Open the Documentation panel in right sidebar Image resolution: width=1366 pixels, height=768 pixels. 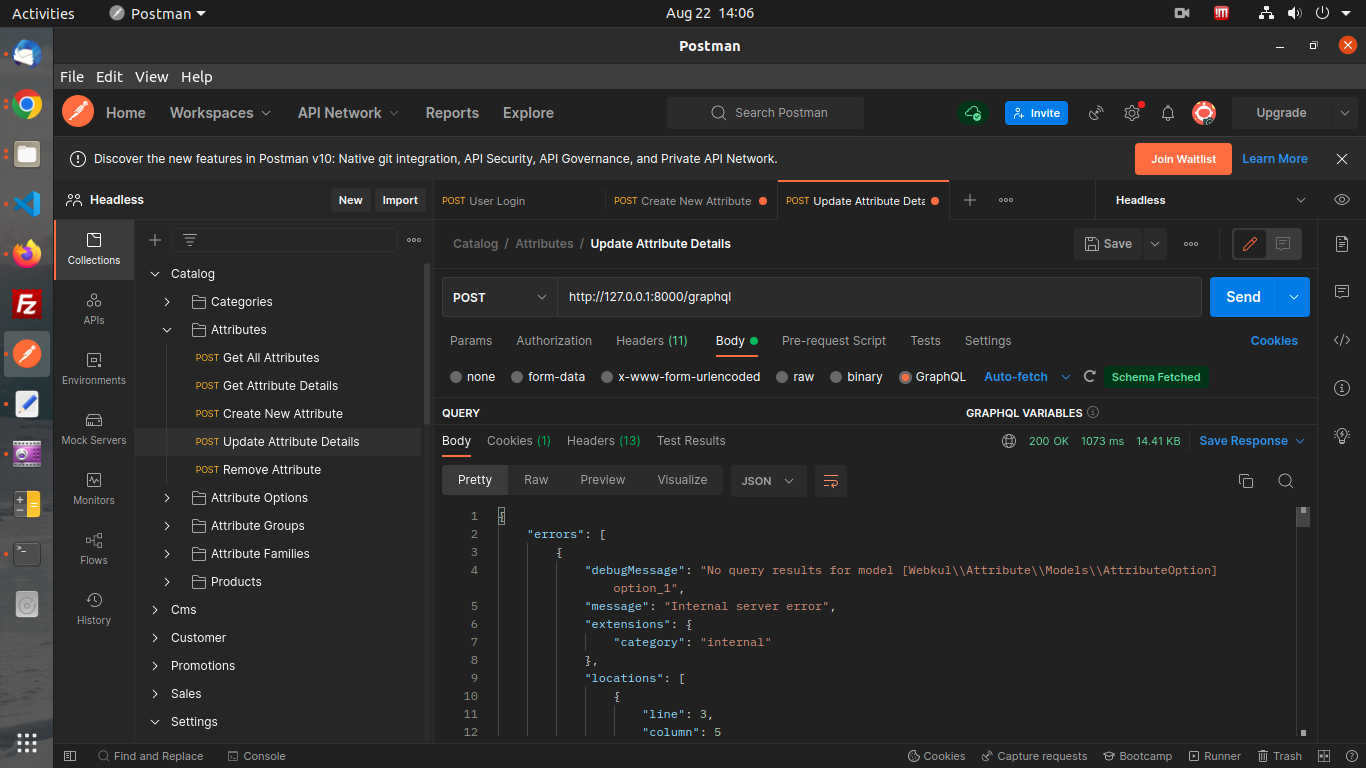click(1342, 243)
